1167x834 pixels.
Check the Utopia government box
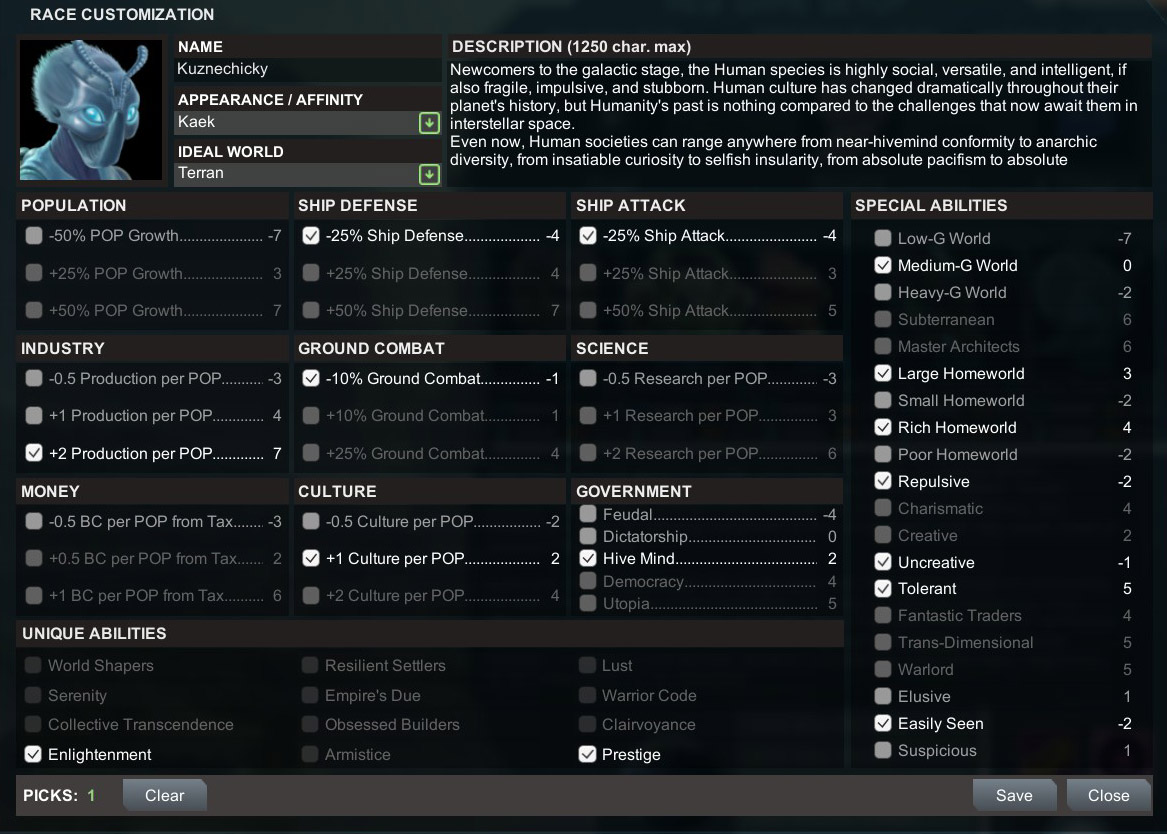pos(588,603)
